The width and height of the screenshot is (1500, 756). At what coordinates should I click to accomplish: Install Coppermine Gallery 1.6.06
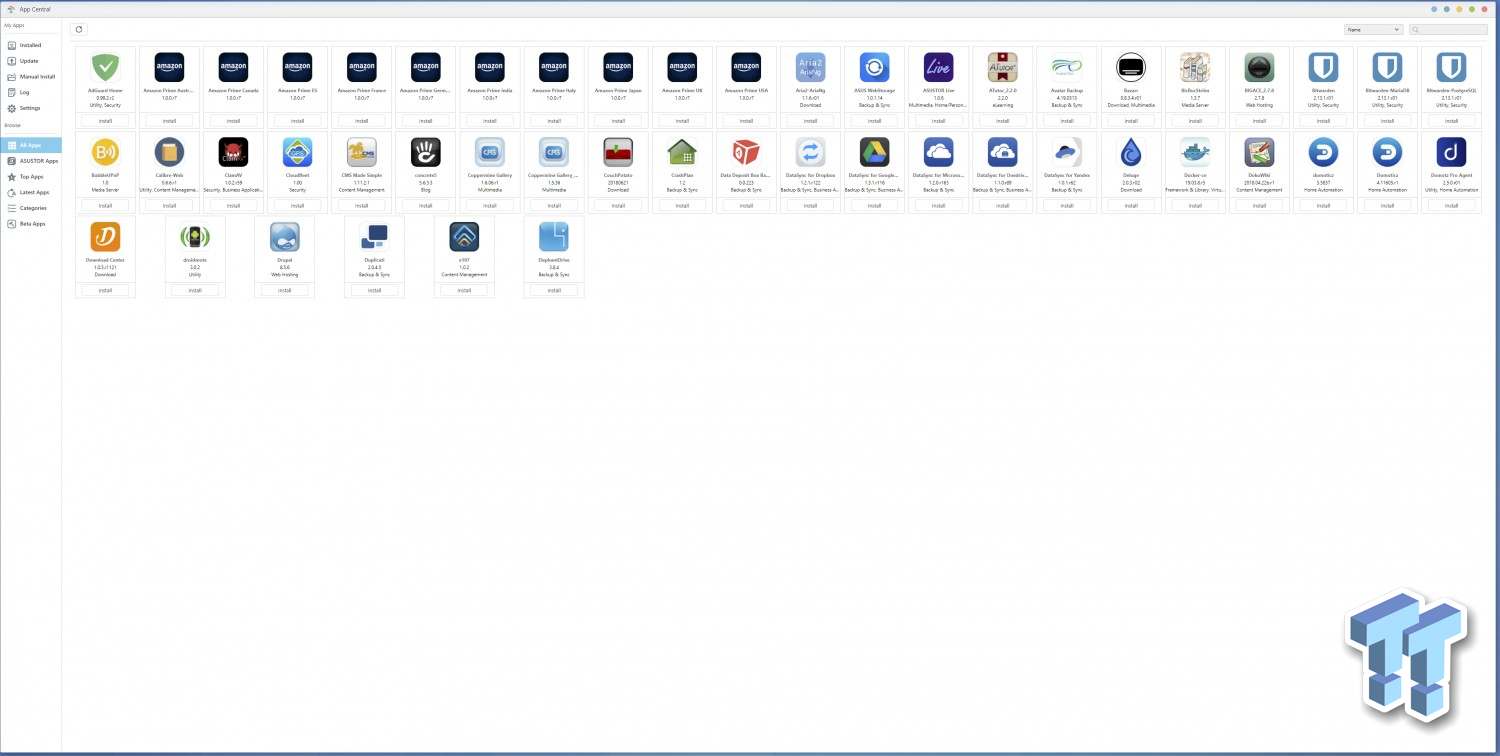point(490,205)
